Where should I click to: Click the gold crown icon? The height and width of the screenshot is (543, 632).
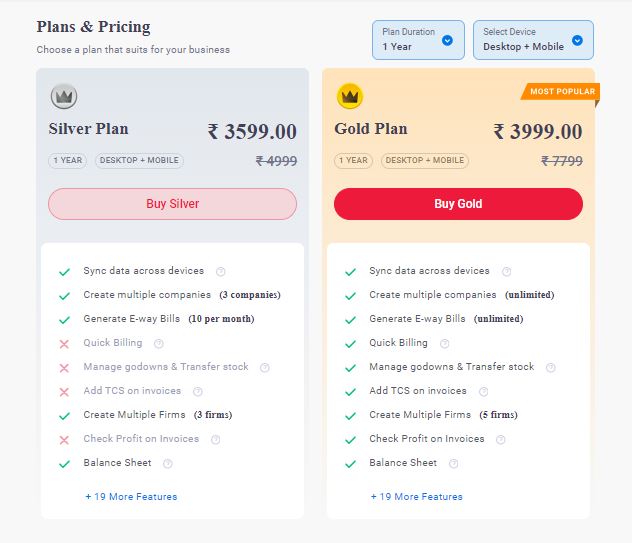(x=349, y=96)
